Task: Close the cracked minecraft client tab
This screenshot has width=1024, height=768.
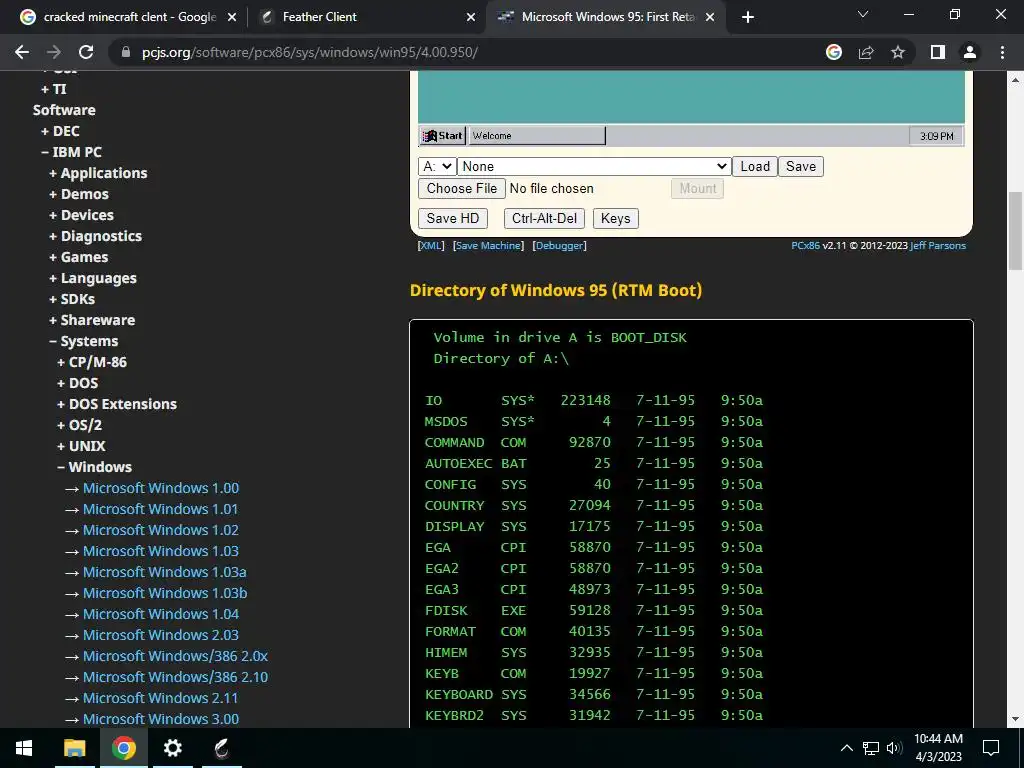Action: tap(232, 17)
